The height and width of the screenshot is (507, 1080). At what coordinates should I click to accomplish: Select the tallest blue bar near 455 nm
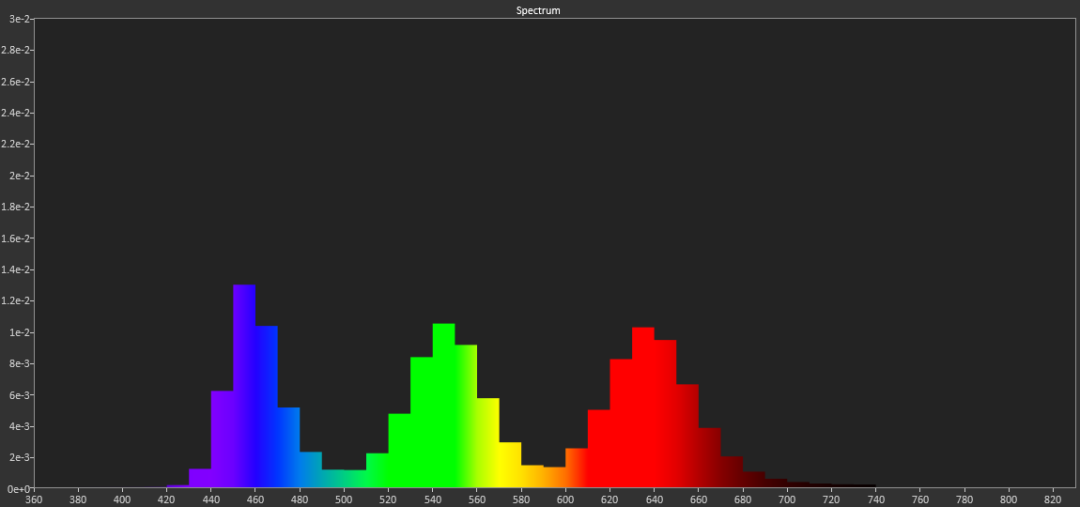pyautogui.click(x=245, y=386)
